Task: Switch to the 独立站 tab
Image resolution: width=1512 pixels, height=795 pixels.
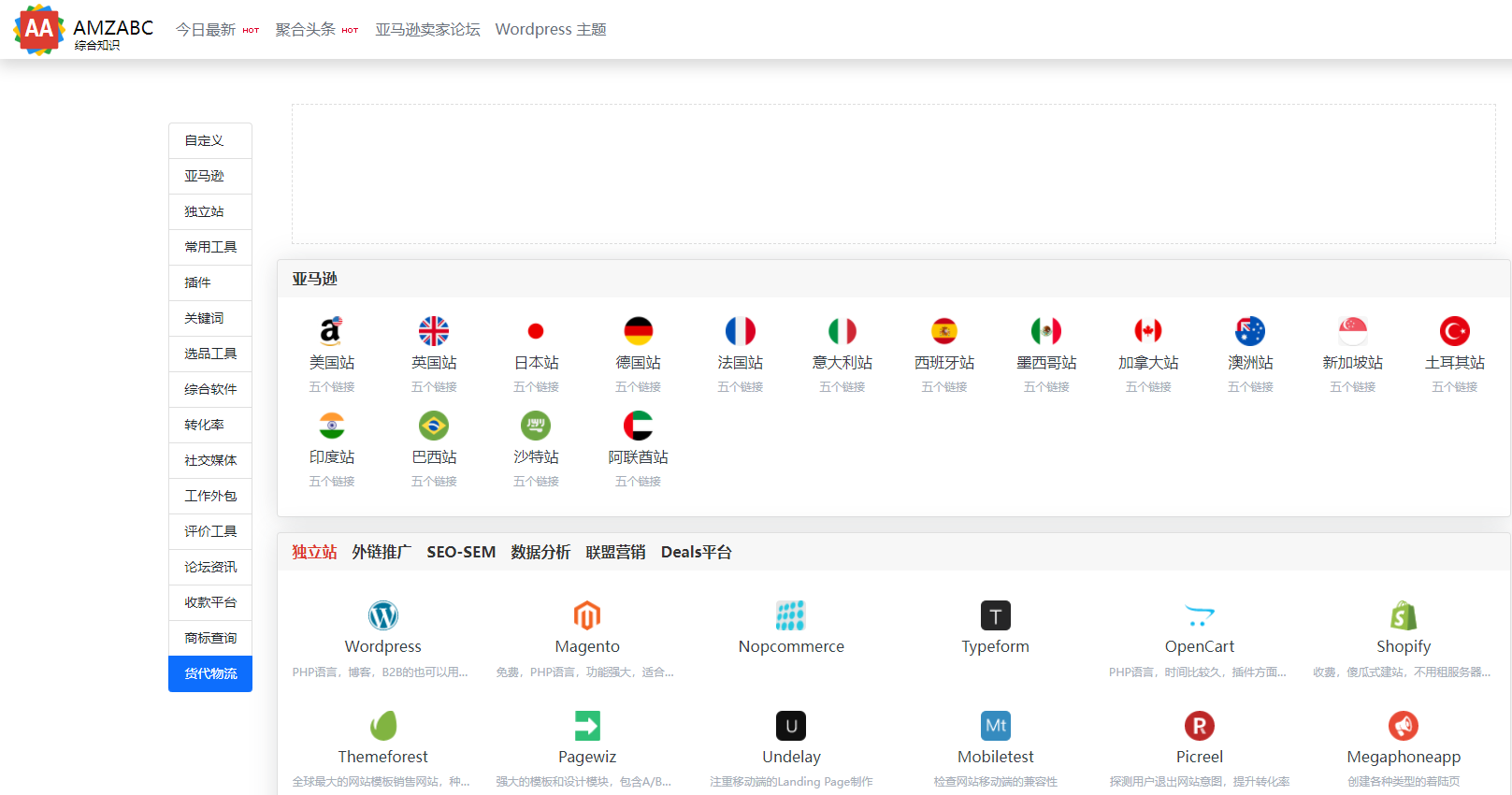Action: coord(314,553)
